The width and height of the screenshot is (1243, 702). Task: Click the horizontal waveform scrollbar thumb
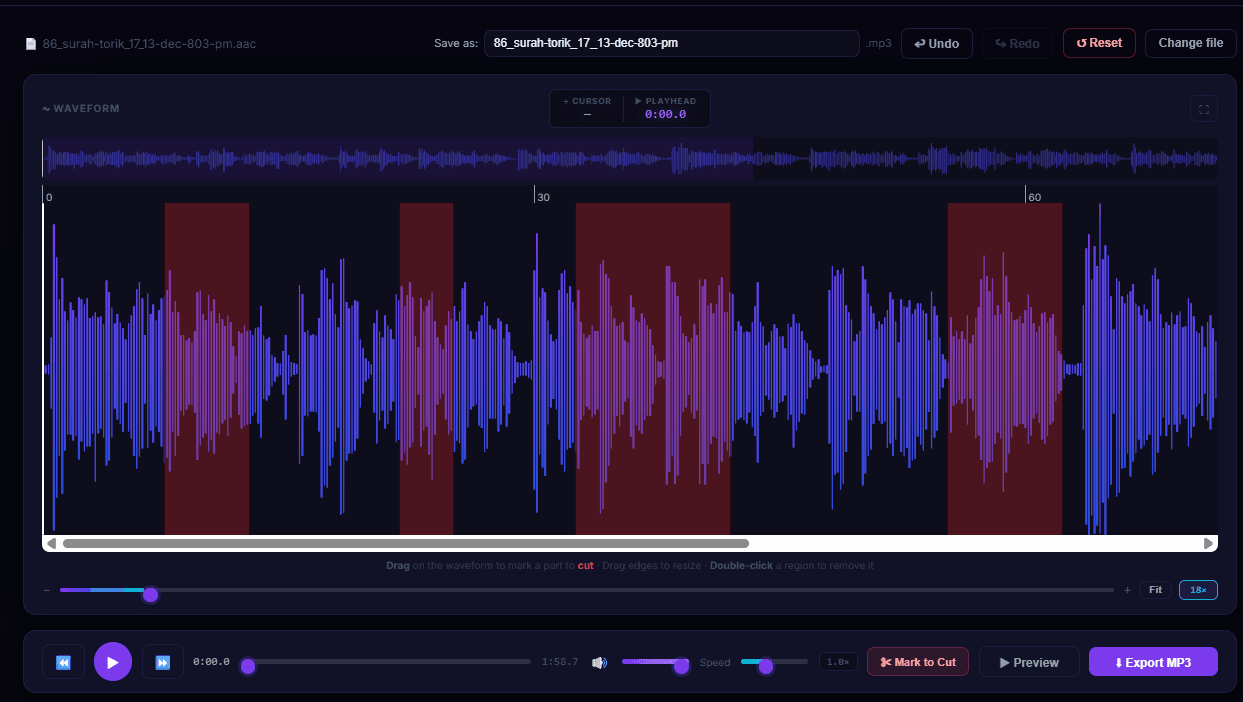[x=406, y=543]
